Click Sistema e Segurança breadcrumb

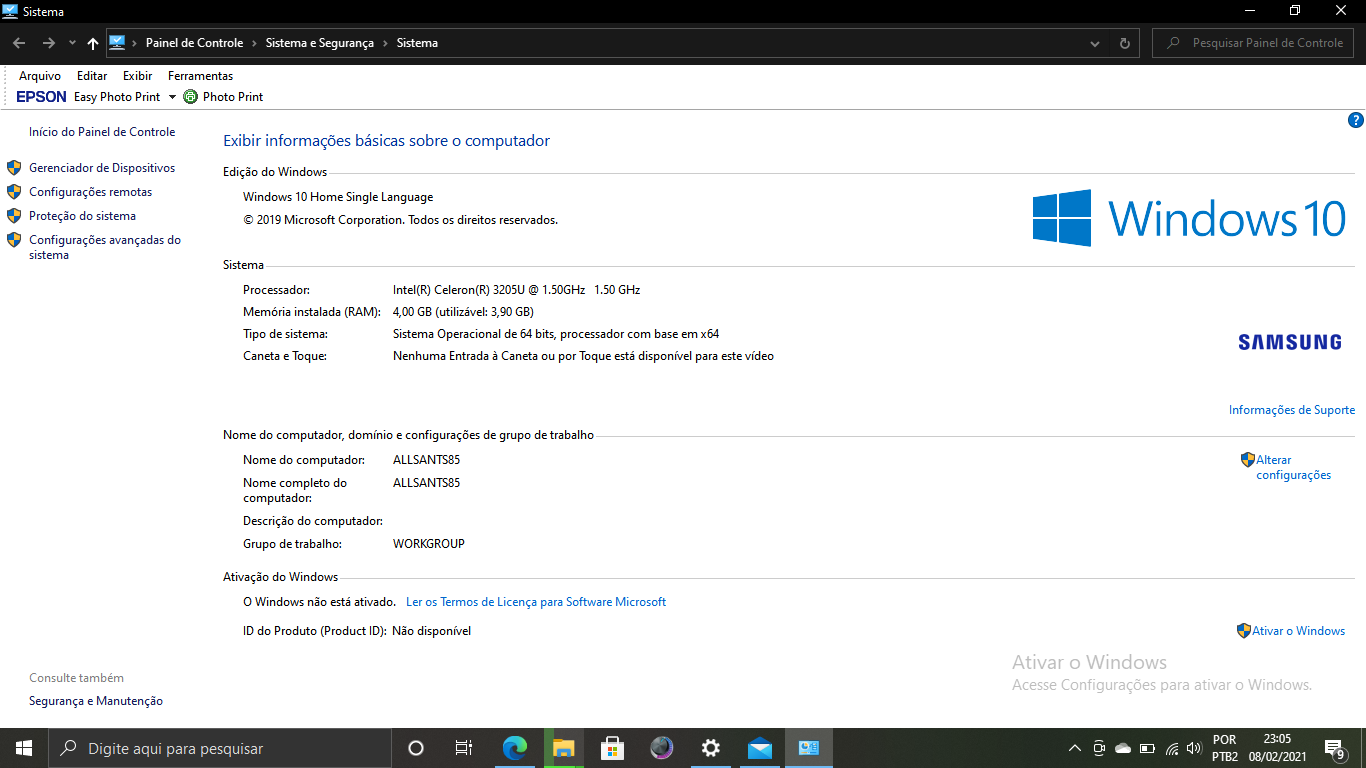[x=320, y=43]
